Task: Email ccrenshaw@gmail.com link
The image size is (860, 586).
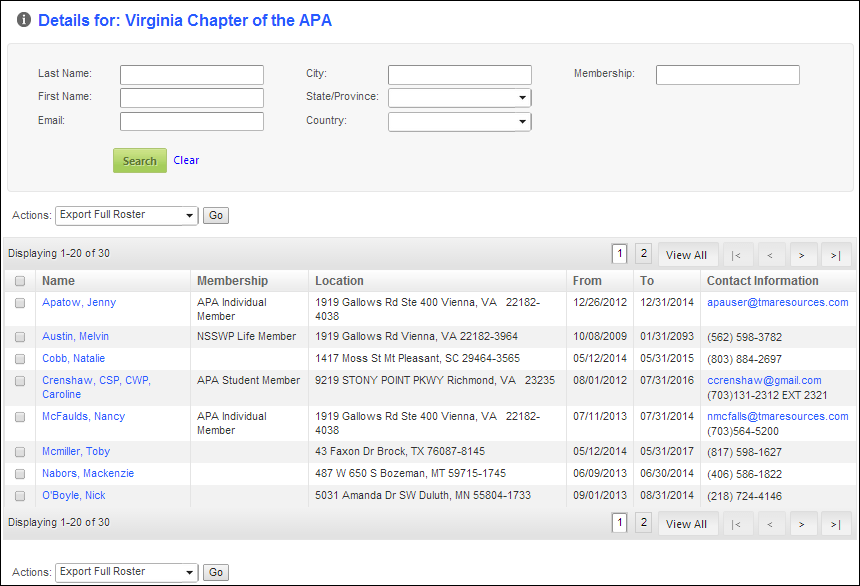Action: click(x=764, y=380)
